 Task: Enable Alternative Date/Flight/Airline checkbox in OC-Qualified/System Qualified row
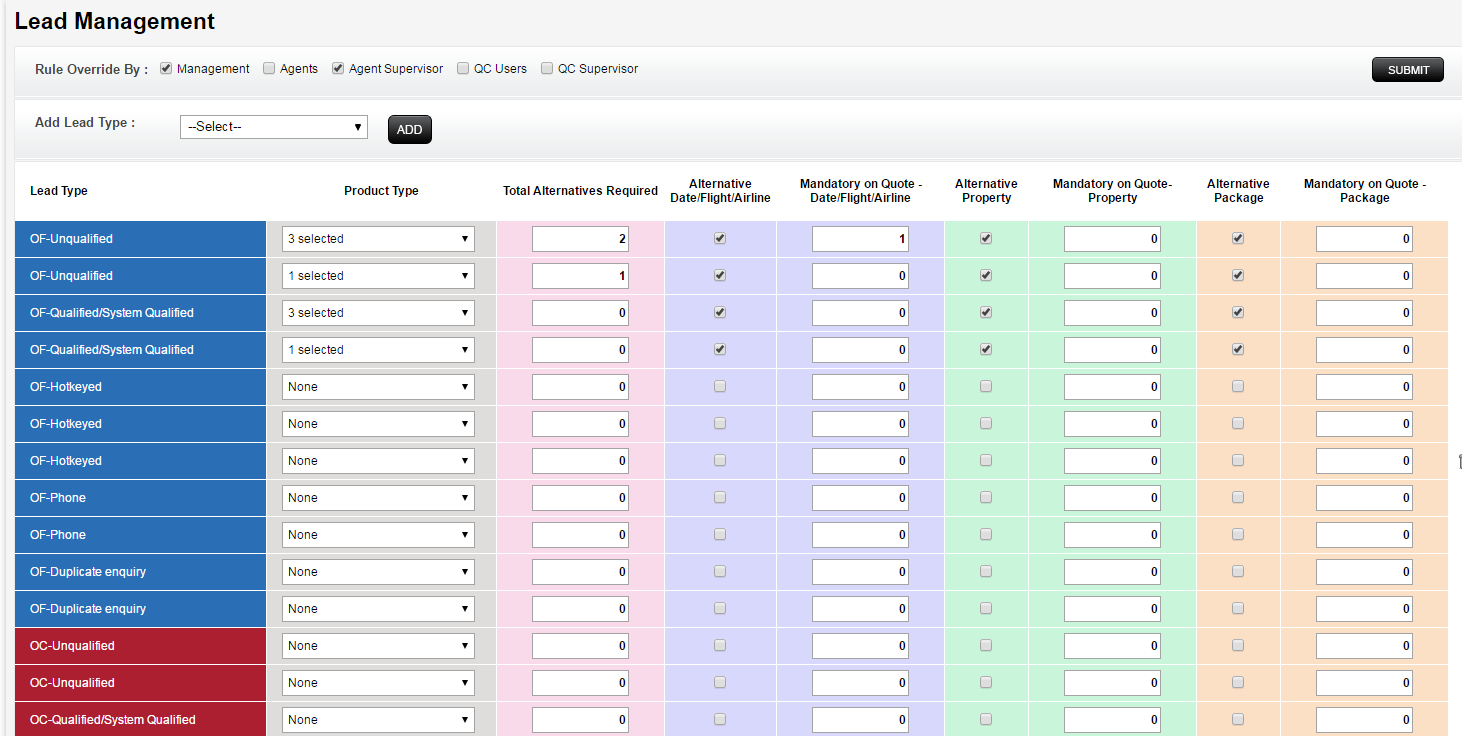(x=720, y=719)
